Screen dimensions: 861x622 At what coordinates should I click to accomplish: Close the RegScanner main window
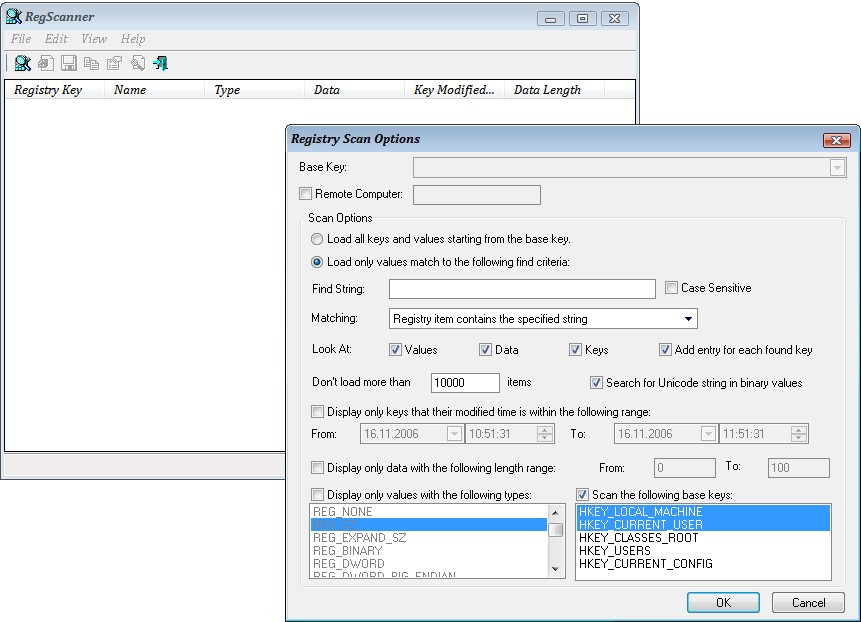tap(614, 19)
